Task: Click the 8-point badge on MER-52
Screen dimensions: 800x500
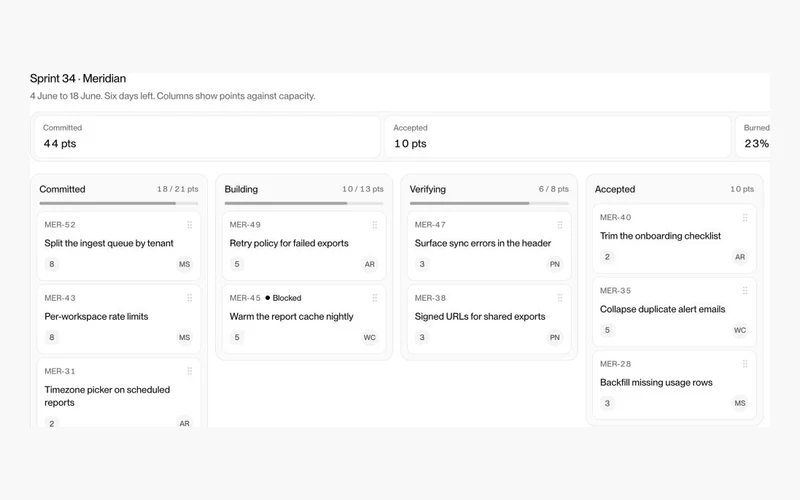Action: 52,264
